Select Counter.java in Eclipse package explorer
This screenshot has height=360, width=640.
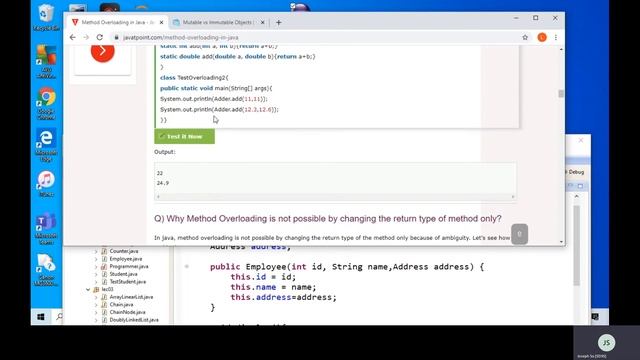tap(124, 251)
